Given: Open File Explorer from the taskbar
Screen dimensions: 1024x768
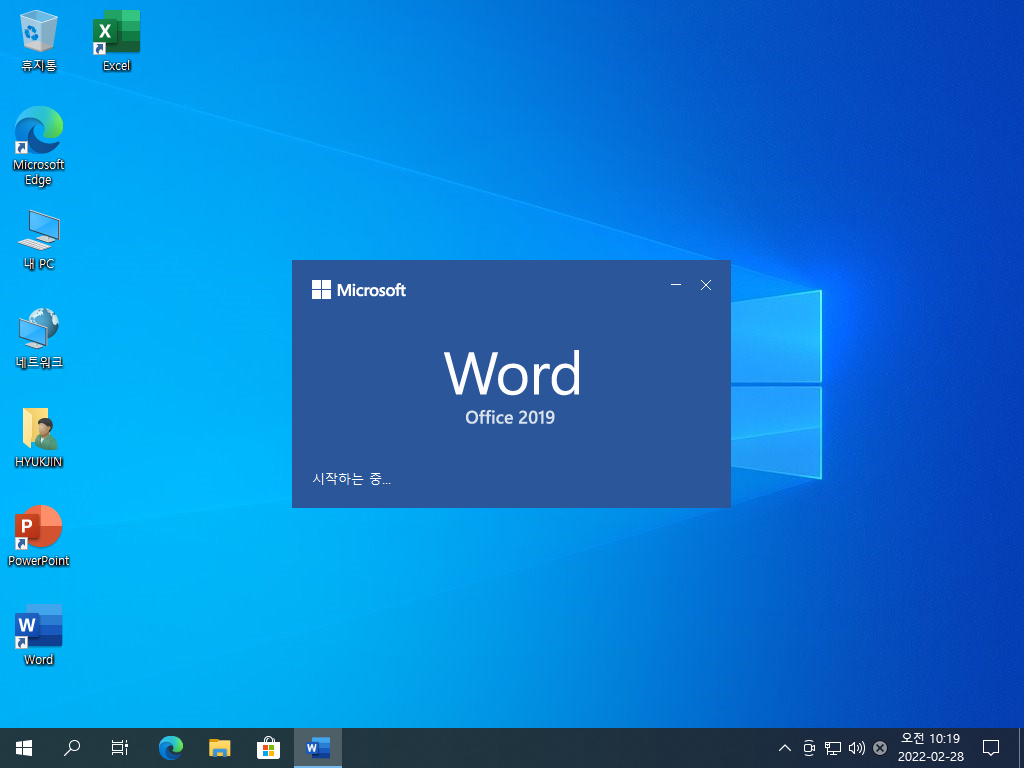Looking at the screenshot, I should [219, 748].
